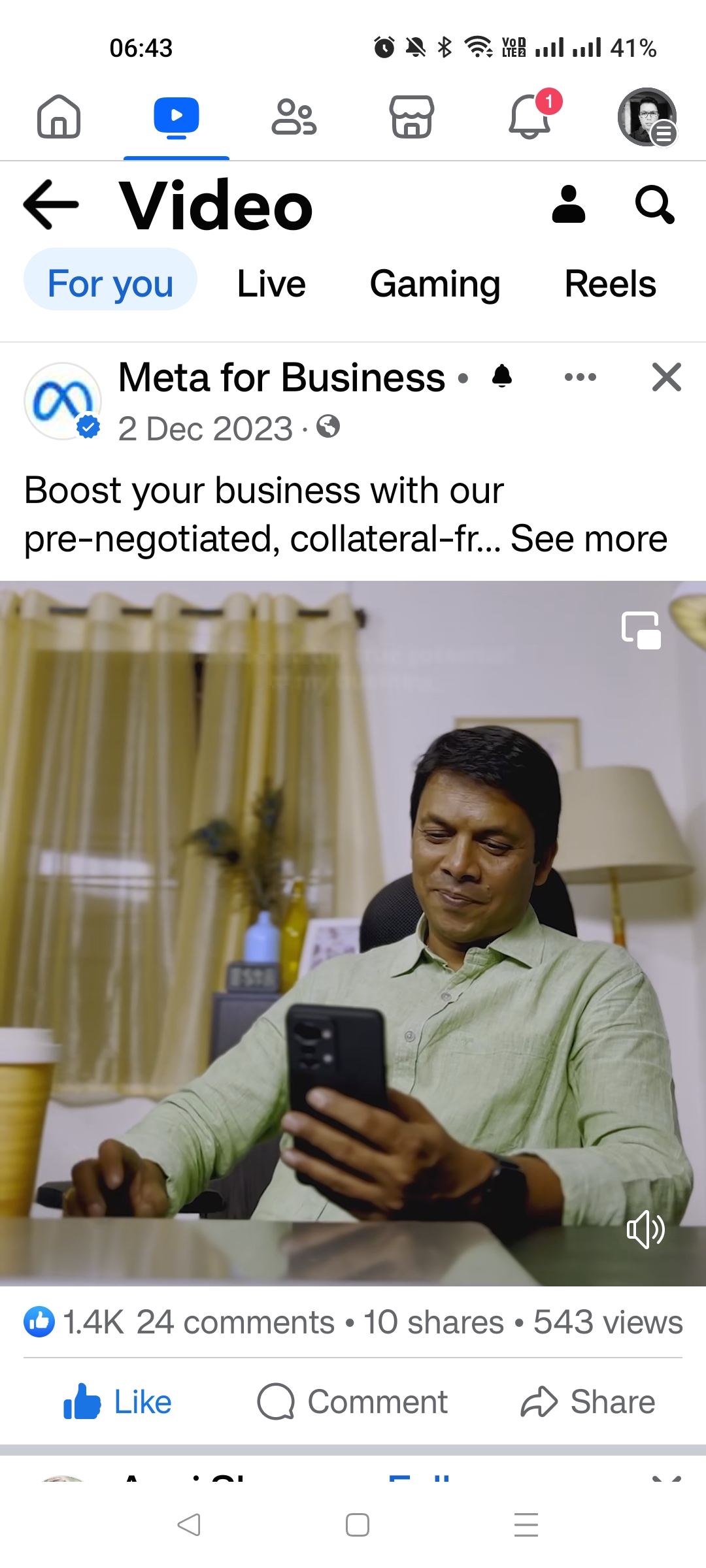The image size is (706, 1568).
Task: Open the profile picture menu
Action: 647,117
